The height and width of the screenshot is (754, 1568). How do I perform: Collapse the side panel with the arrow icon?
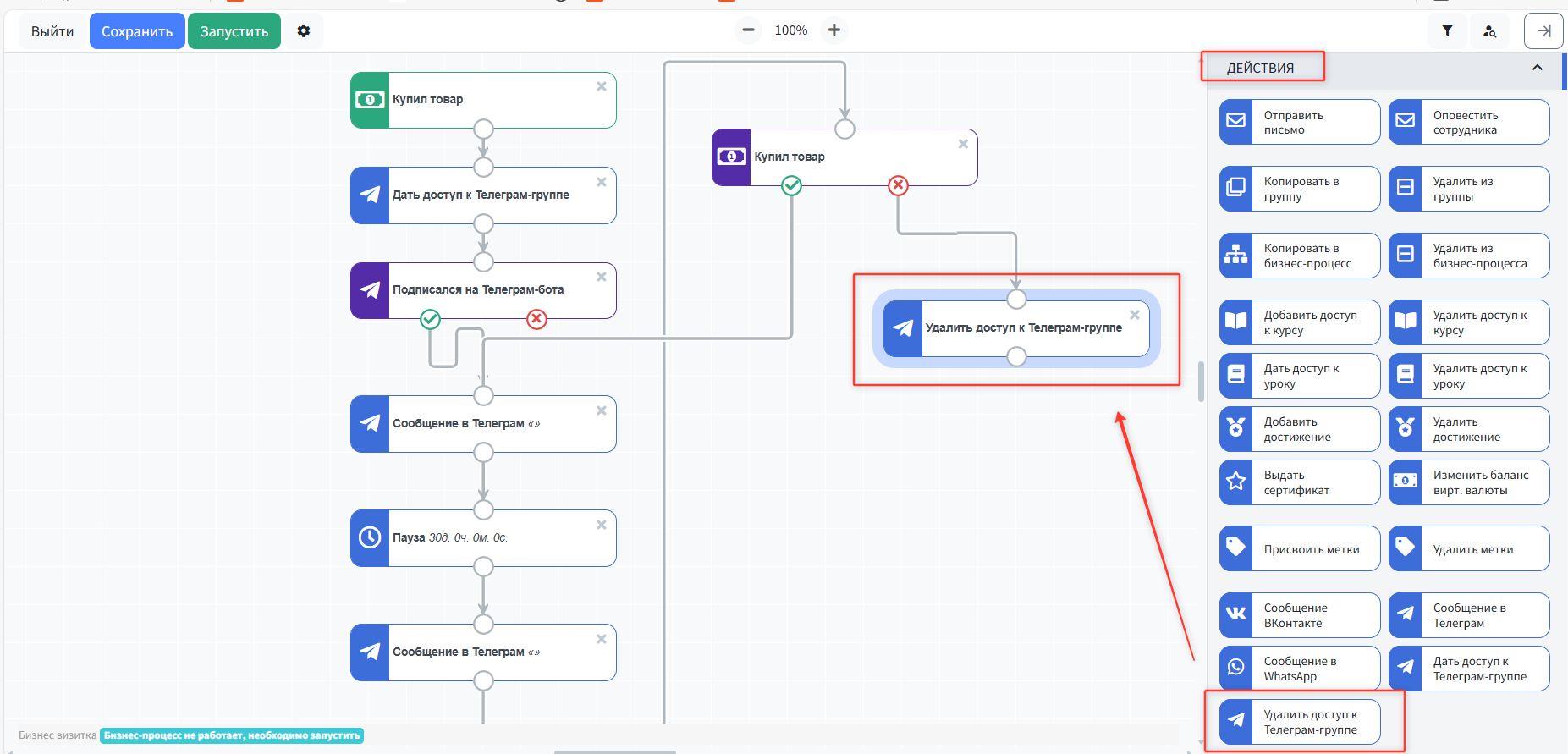tap(1543, 31)
